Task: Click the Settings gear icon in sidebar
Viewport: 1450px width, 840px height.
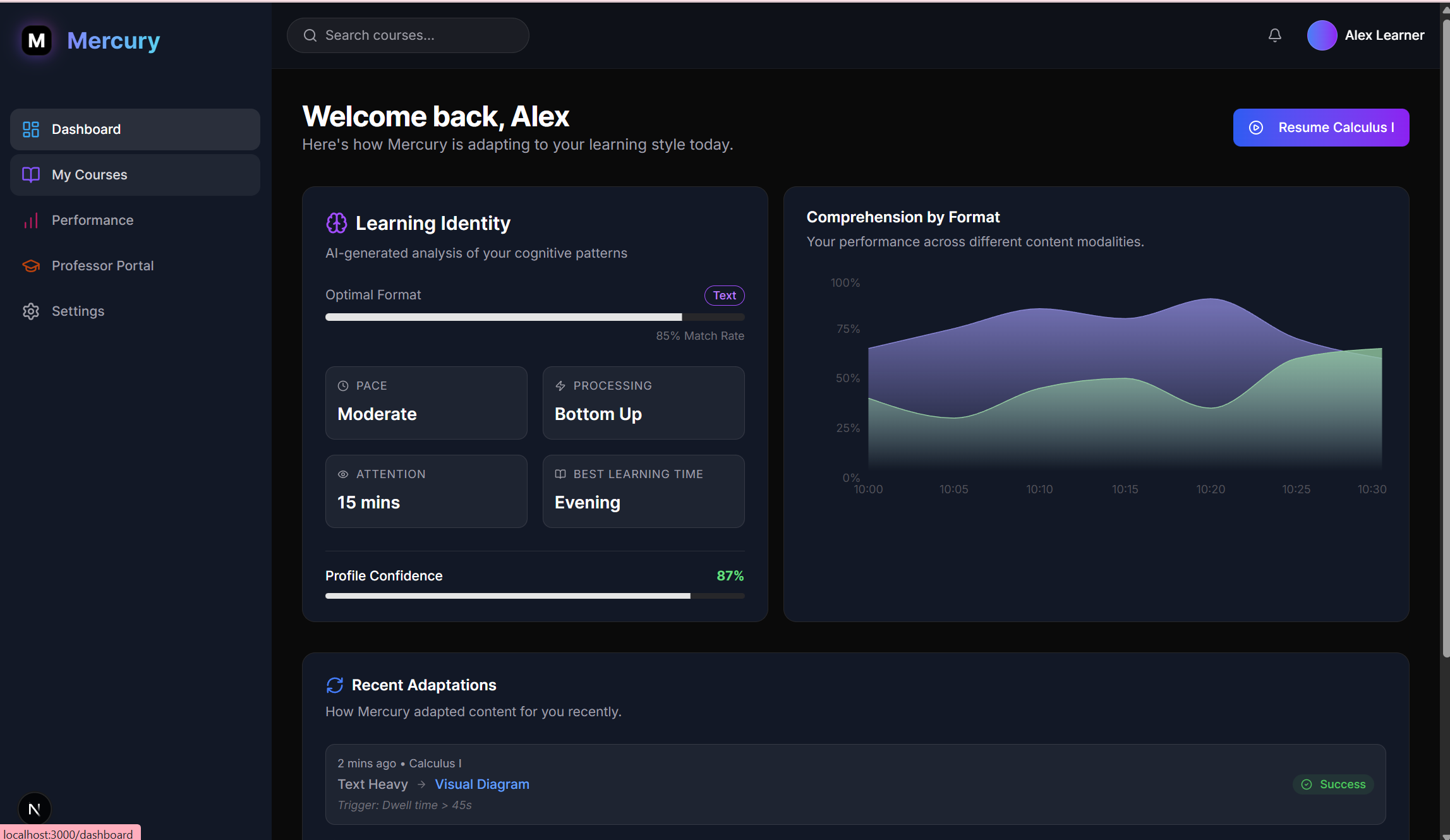Action: (31, 311)
